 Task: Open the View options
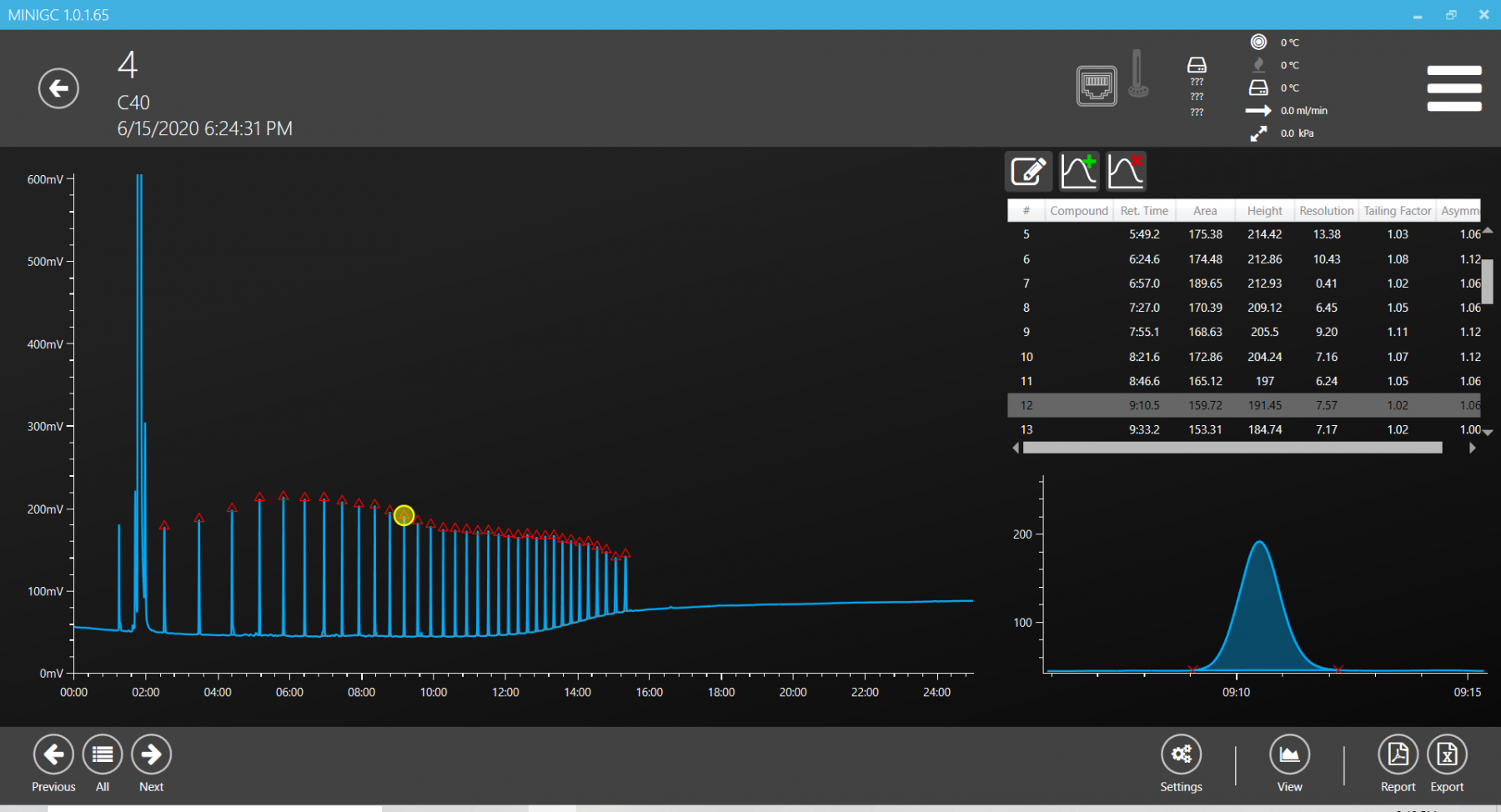1289,754
